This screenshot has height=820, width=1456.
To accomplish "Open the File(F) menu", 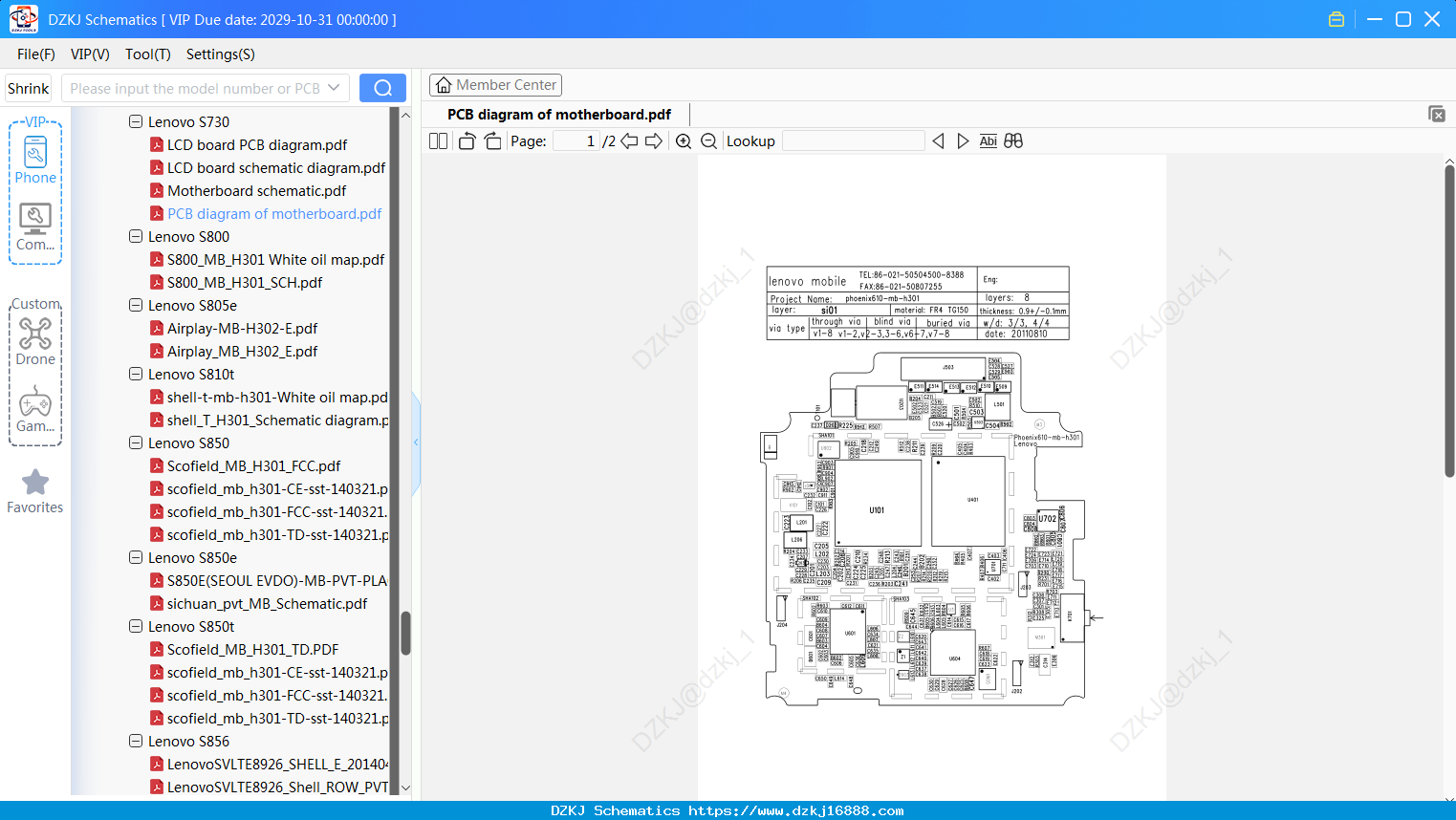I will pos(36,54).
